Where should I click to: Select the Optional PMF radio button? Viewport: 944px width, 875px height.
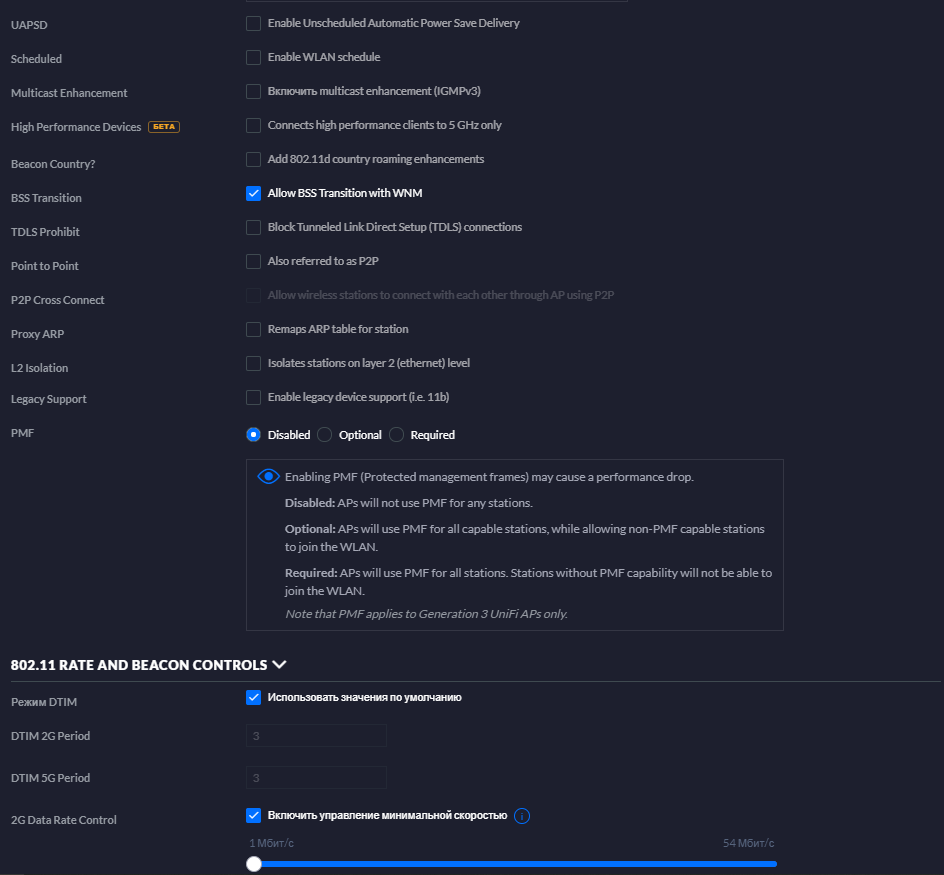(324, 435)
